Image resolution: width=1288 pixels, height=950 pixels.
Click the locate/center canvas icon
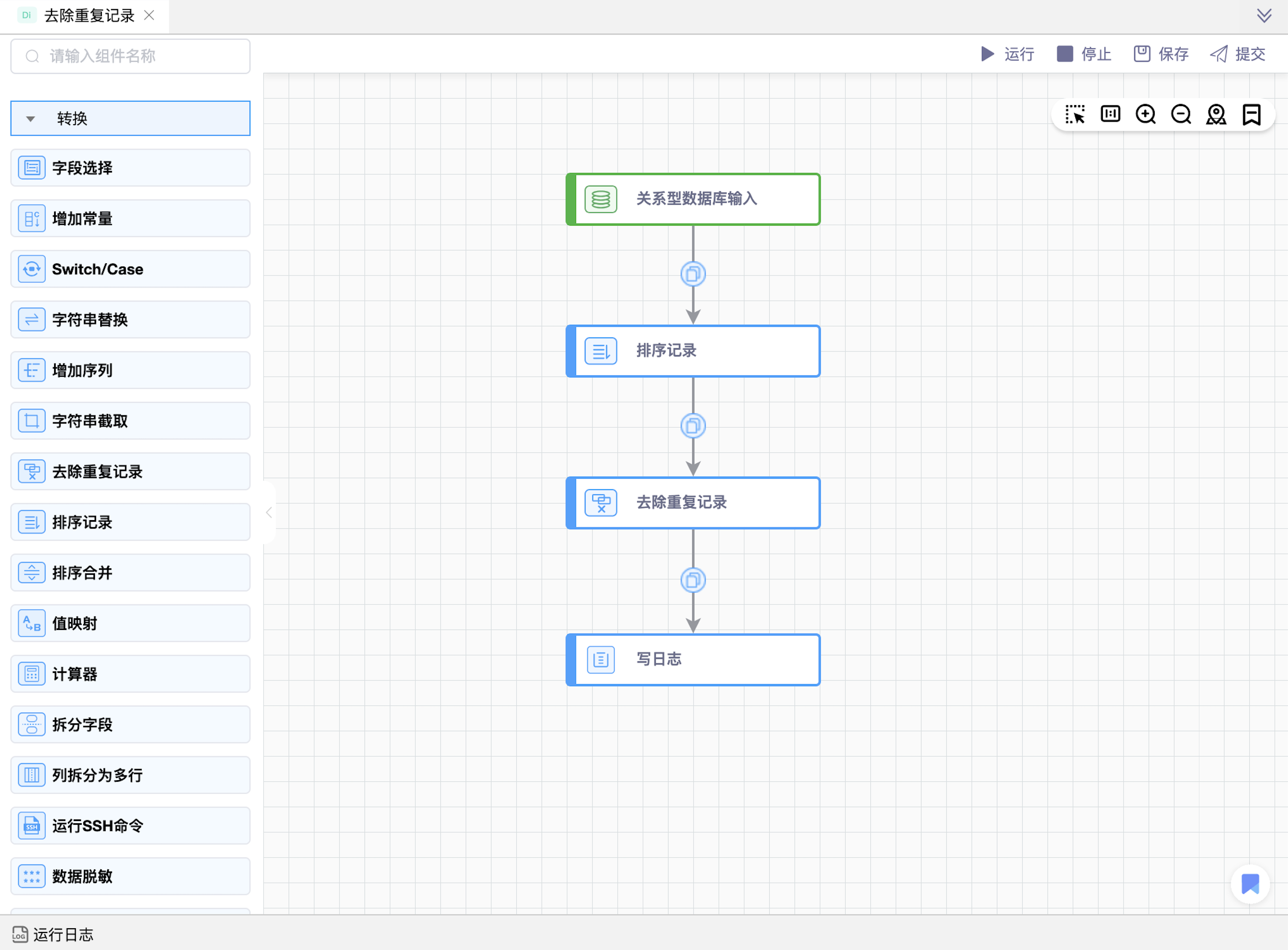tap(1216, 115)
